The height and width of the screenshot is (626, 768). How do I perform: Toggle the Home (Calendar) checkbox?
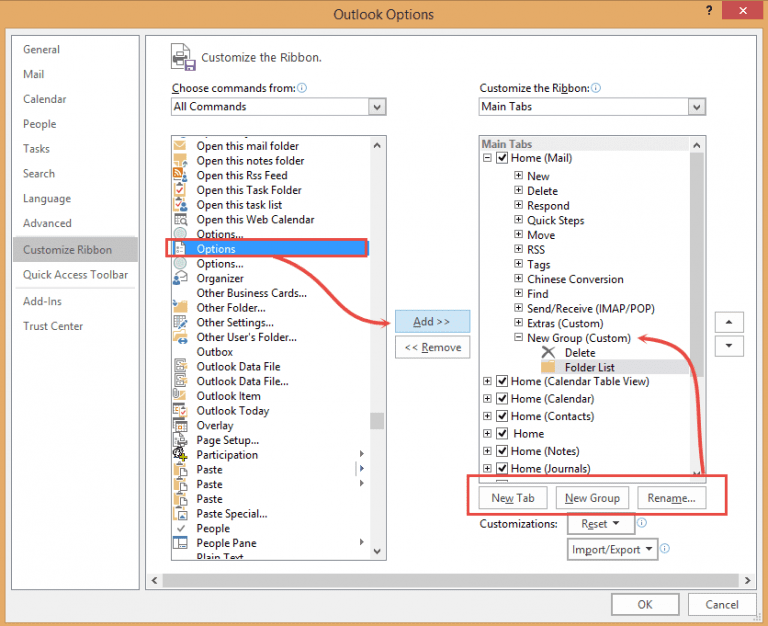pyautogui.click(x=502, y=399)
